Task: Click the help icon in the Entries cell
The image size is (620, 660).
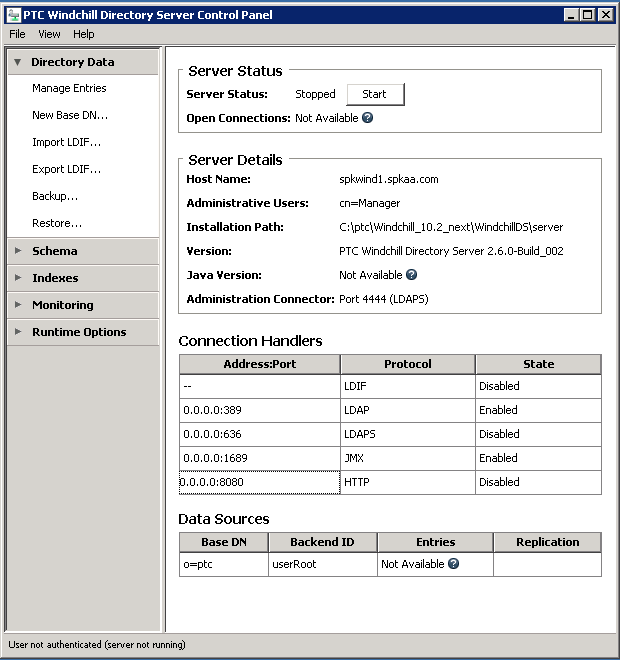Action: coord(453,564)
